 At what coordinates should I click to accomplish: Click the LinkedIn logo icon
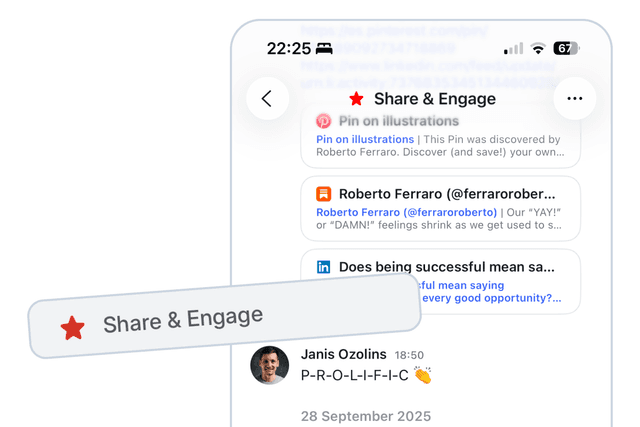pyautogui.click(x=324, y=267)
